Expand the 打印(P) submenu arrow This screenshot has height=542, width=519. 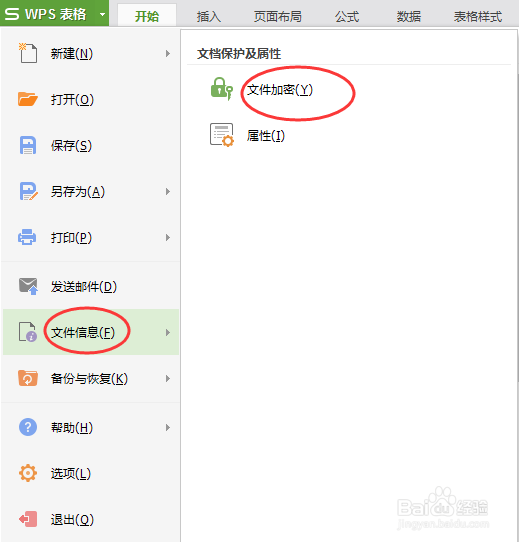168,237
